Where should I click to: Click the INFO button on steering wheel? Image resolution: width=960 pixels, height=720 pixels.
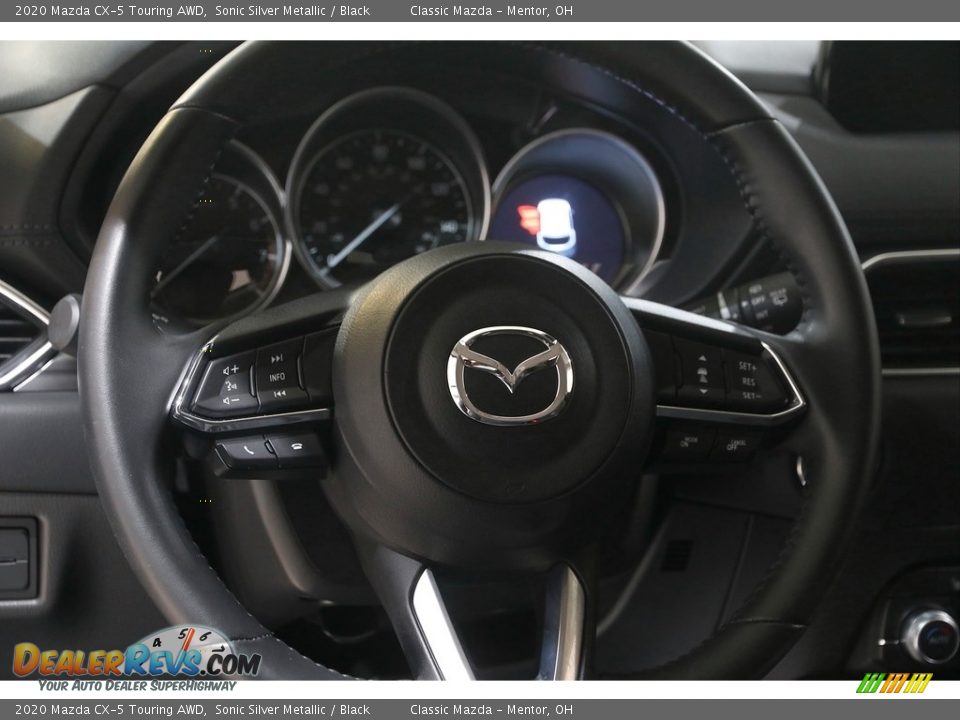277,377
